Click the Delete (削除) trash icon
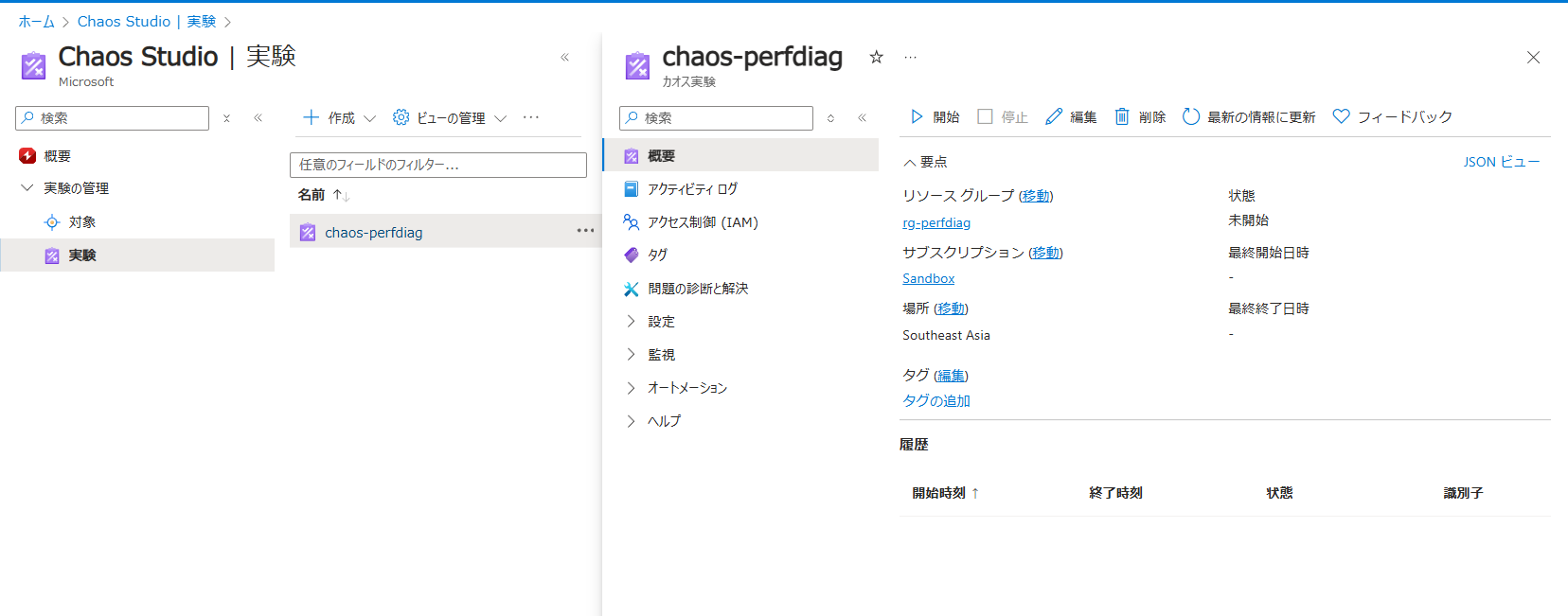This screenshot has height=616, width=1568. 1122,116
